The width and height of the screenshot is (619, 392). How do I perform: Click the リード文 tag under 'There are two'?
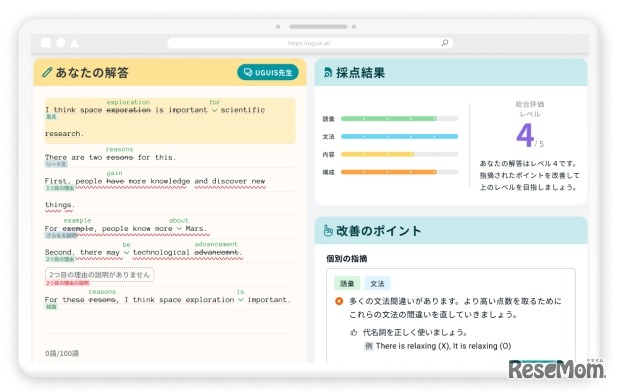[x=56, y=164]
